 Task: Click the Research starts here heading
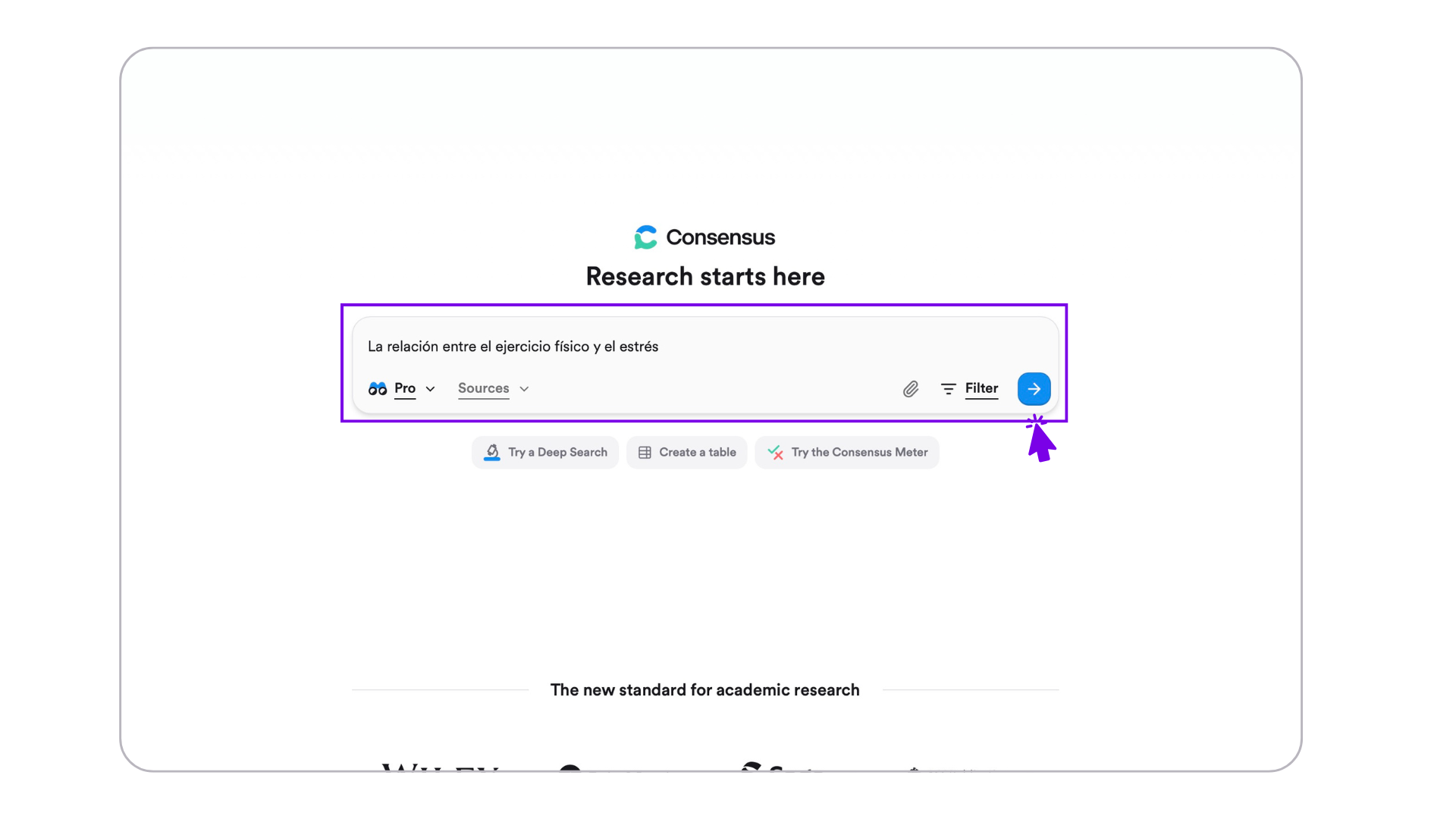tap(705, 277)
